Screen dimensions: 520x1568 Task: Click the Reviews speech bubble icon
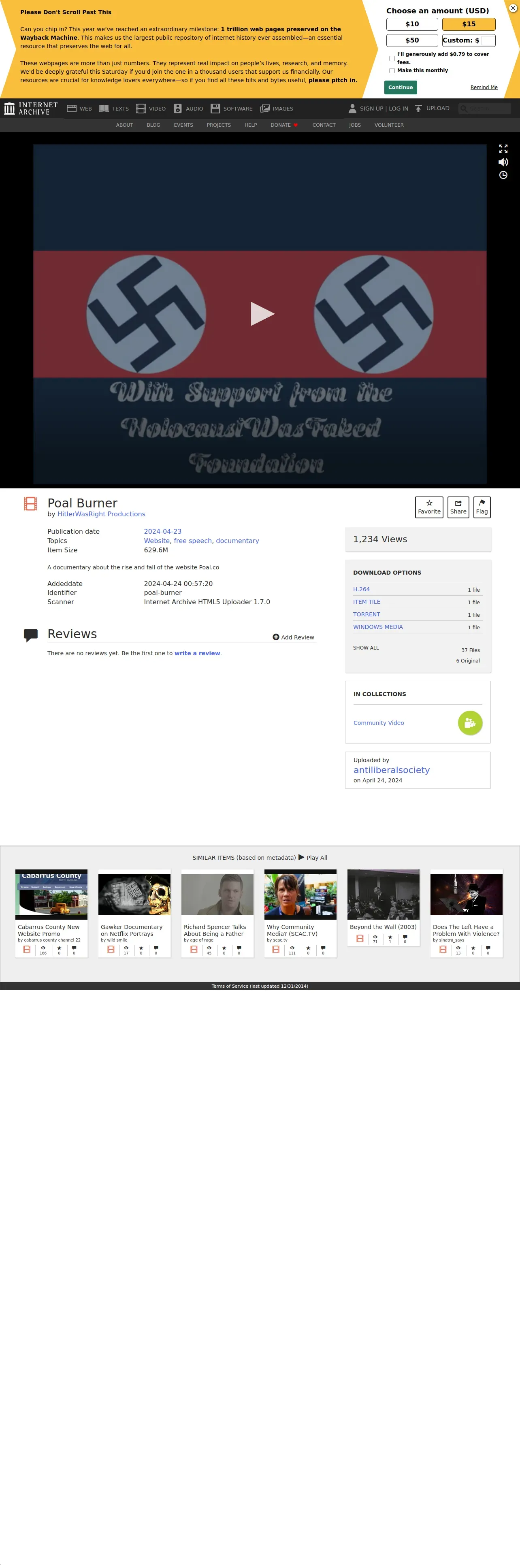(x=30, y=635)
